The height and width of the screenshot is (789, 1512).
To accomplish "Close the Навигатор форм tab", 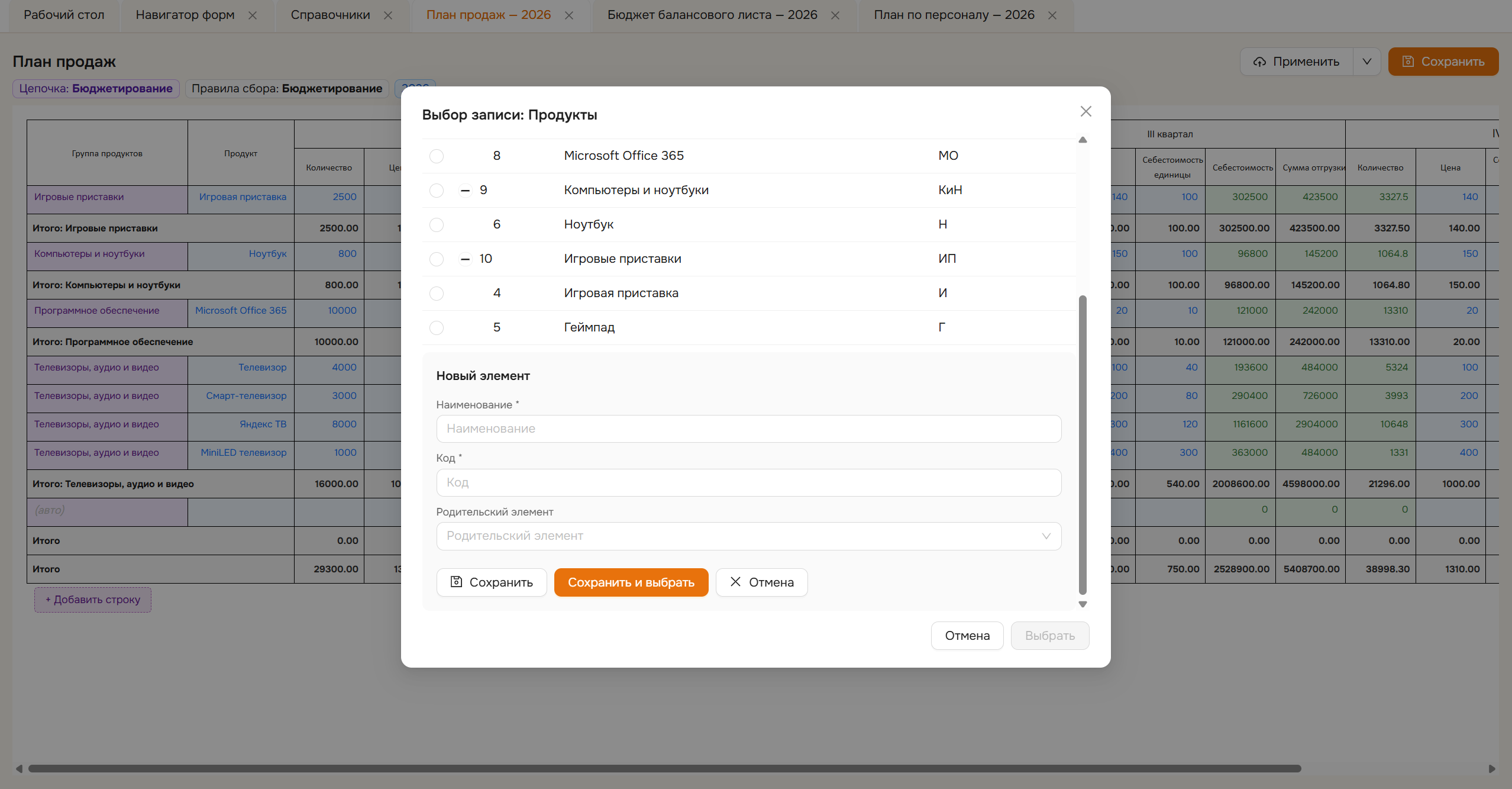I will click(x=253, y=15).
